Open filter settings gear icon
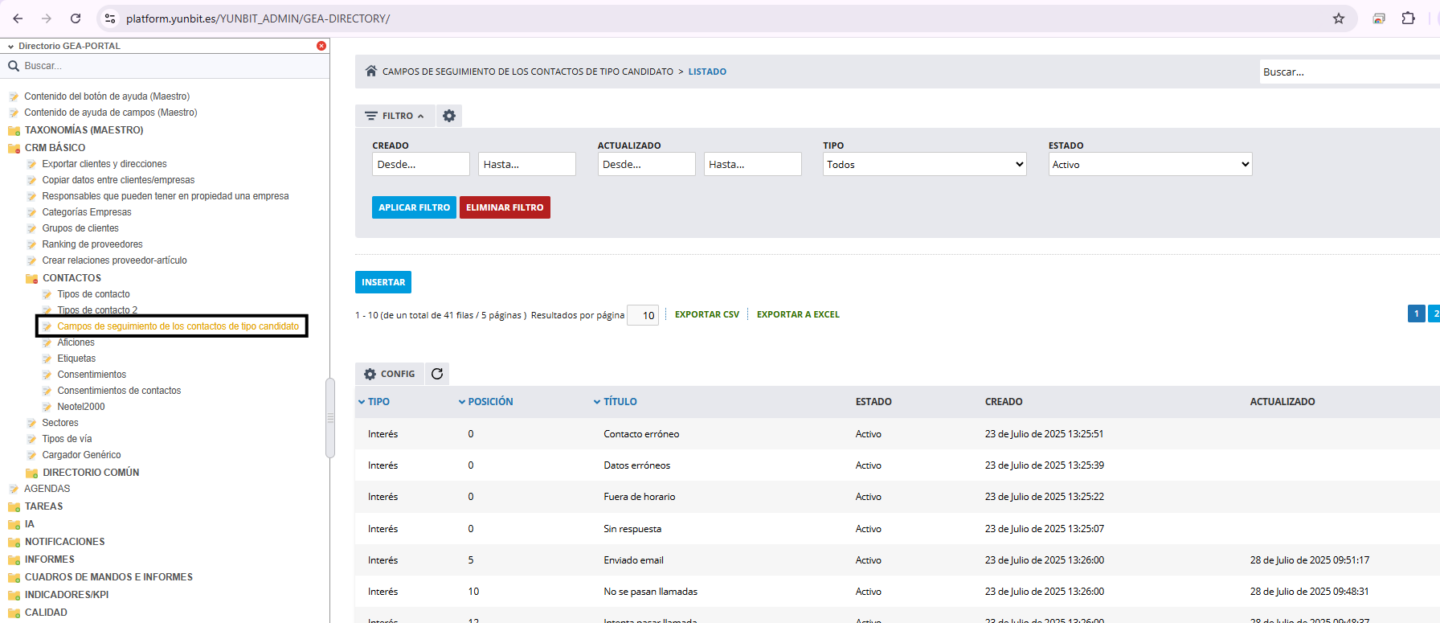This screenshot has width=1440, height=623. 449,116
